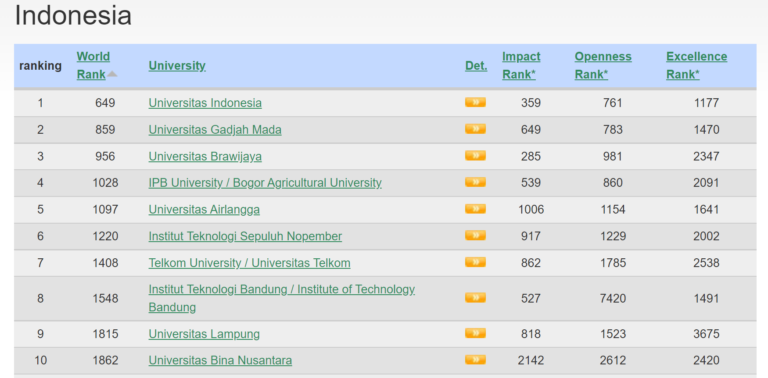The width and height of the screenshot is (768, 378).
Task: Click excellence rank value 1177
Action: coord(706,103)
